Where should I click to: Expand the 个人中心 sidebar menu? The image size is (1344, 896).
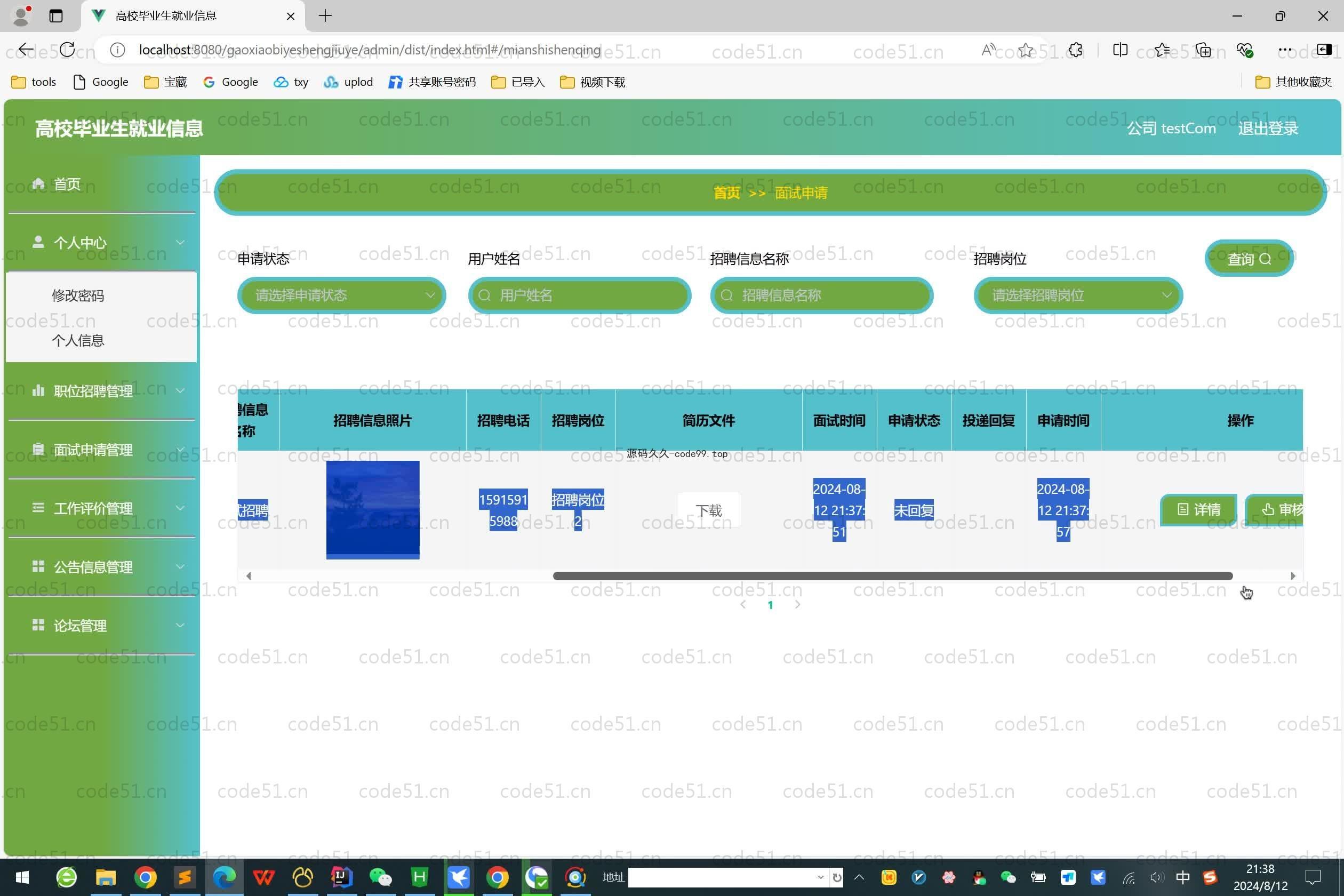pyautogui.click(x=102, y=242)
